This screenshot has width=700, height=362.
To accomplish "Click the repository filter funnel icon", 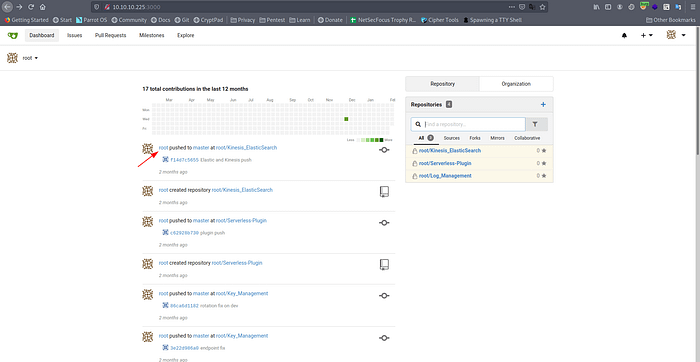I will (x=537, y=124).
